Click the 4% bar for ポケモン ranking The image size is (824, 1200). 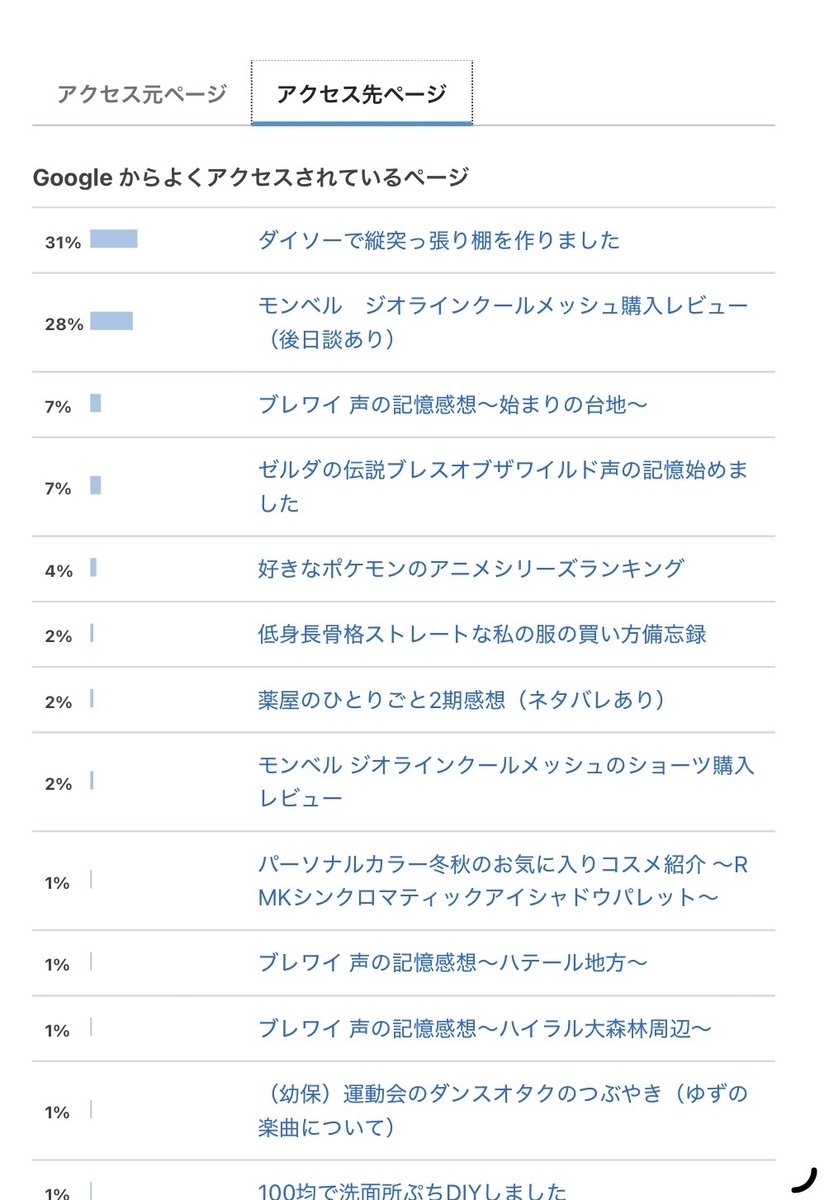point(94,568)
